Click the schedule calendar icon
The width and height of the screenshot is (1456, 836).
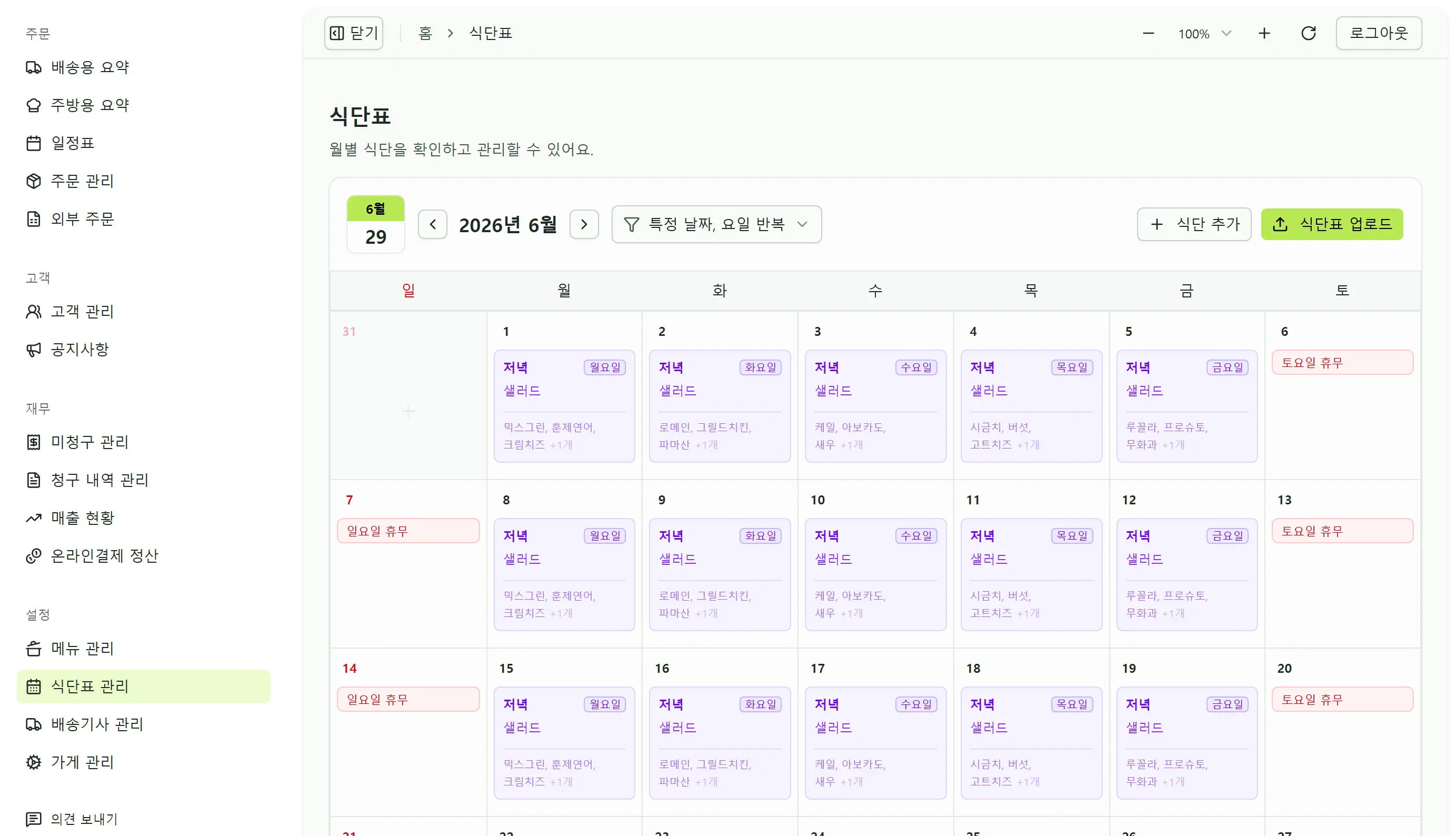click(x=33, y=143)
